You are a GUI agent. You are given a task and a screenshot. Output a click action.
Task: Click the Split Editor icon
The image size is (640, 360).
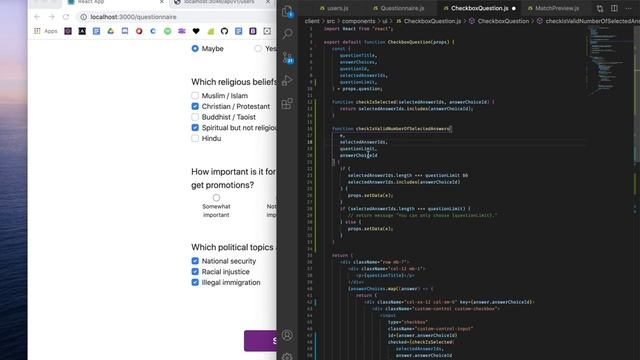click(x=614, y=8)
